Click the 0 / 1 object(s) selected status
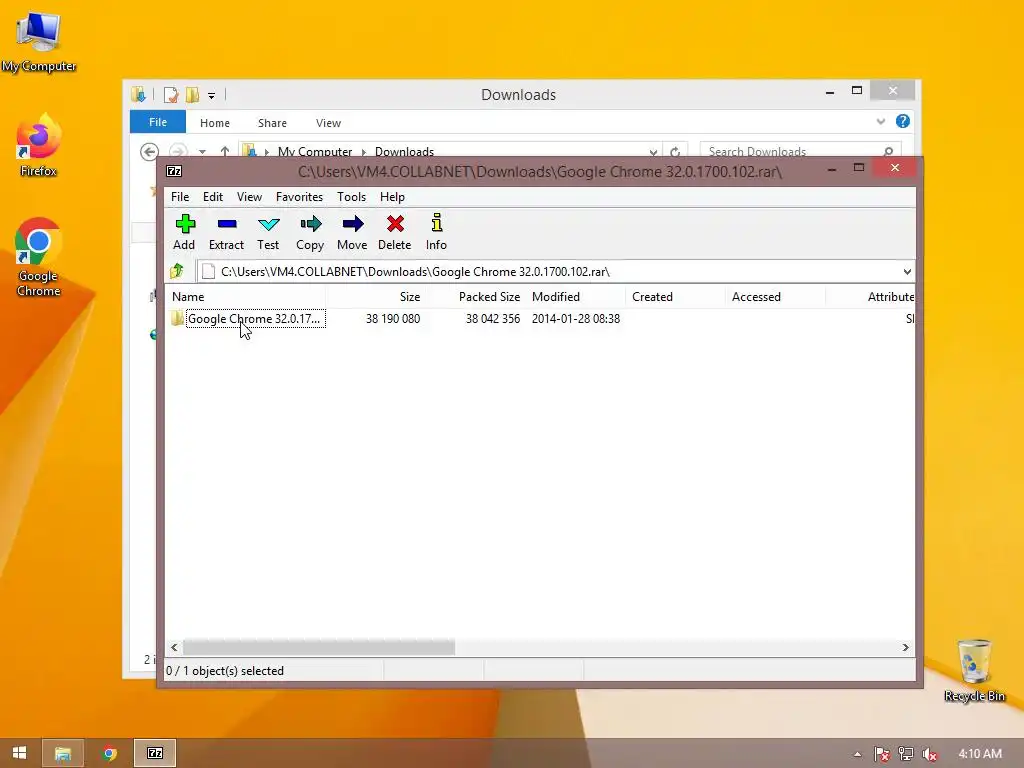Viewport: 1024px width, 768px height. [225, 671]
